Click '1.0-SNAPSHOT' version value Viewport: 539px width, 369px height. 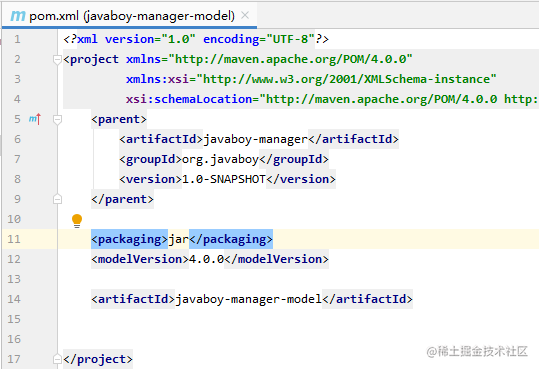224,179
